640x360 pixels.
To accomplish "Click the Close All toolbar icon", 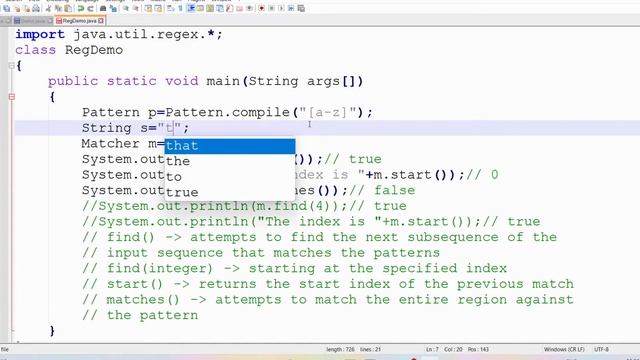I will tap(27, 9).
